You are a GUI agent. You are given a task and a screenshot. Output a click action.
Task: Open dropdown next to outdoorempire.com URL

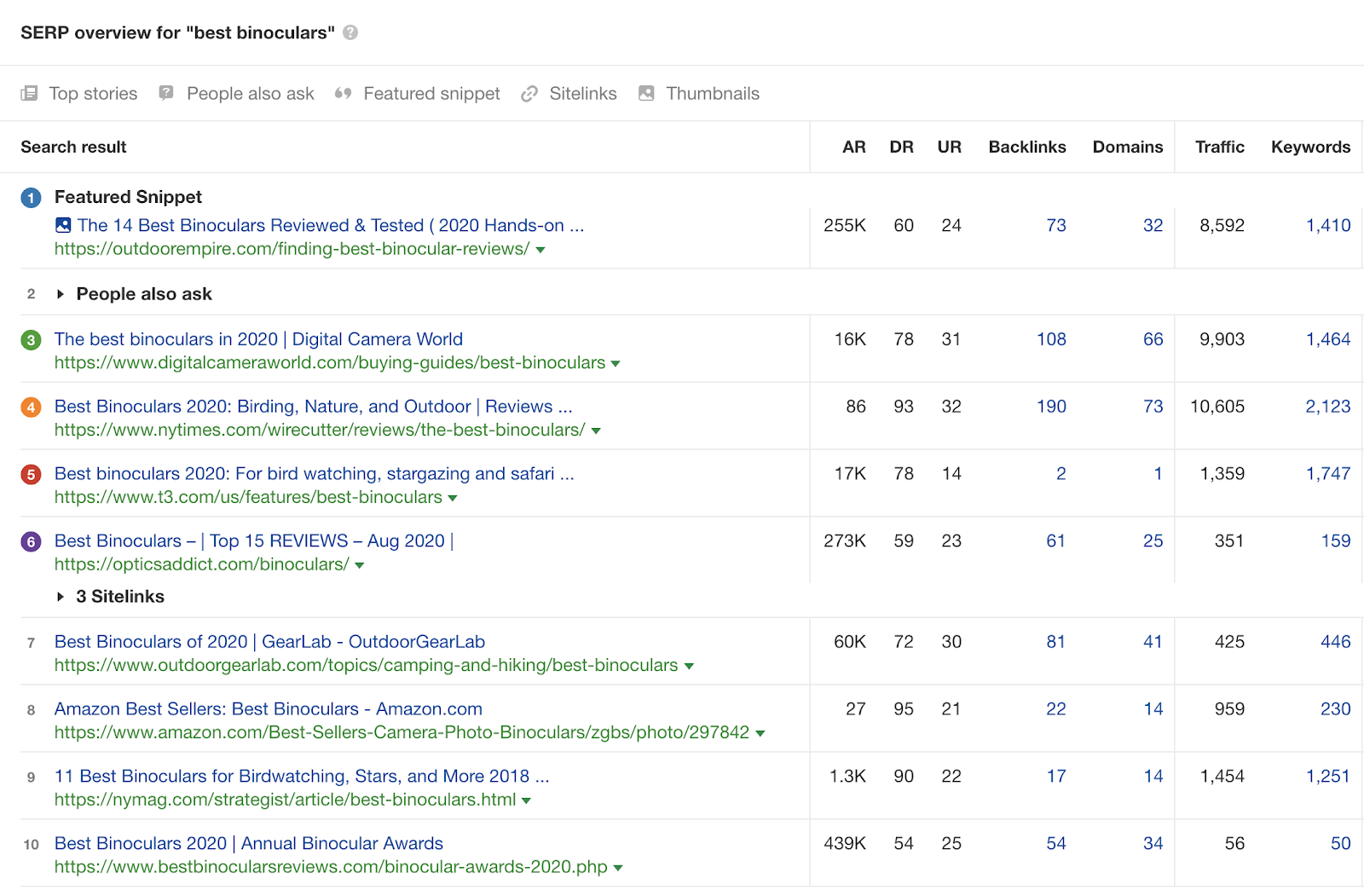click(540, 250)
